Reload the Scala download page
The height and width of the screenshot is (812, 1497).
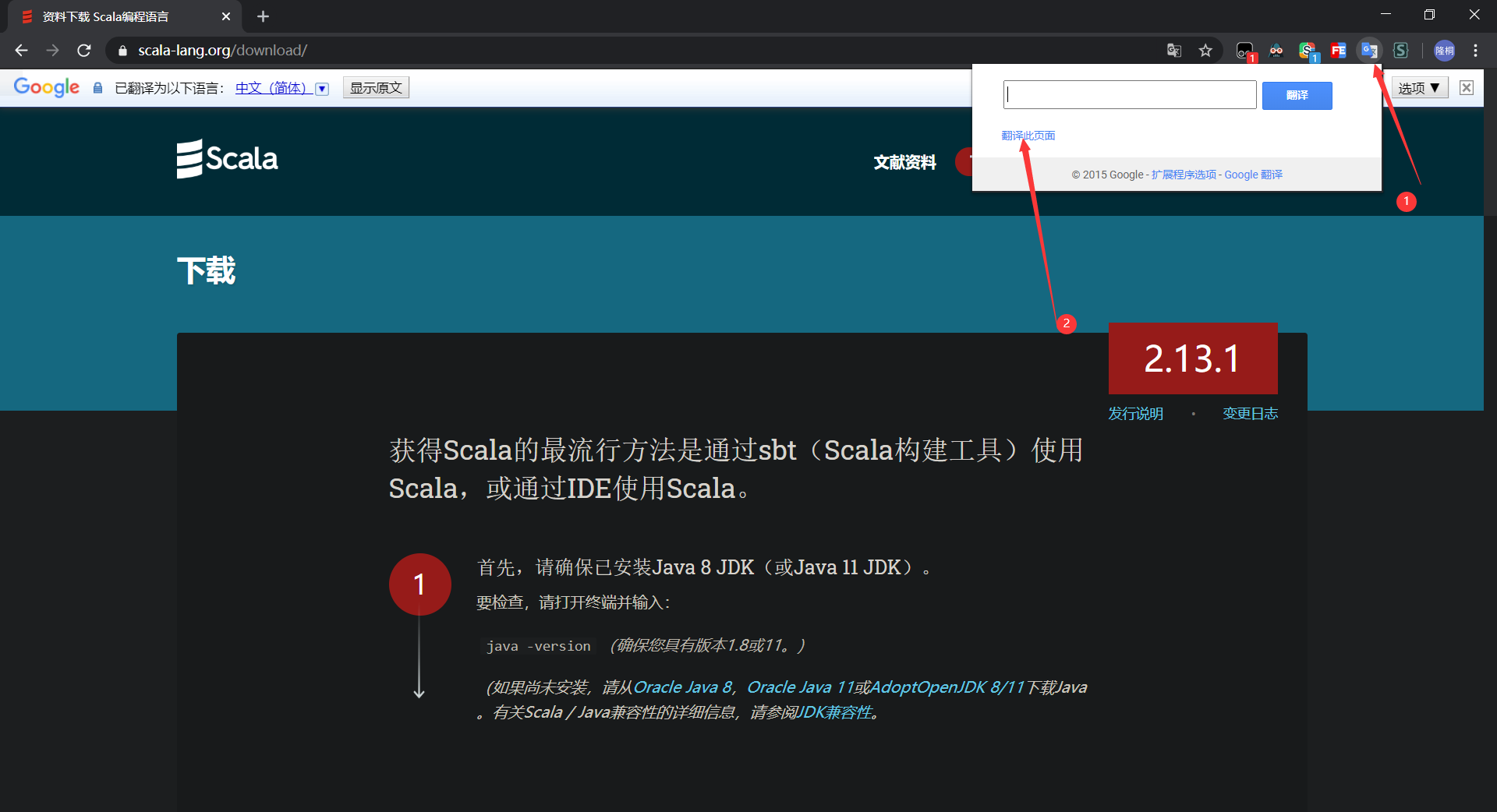[84, 51]
